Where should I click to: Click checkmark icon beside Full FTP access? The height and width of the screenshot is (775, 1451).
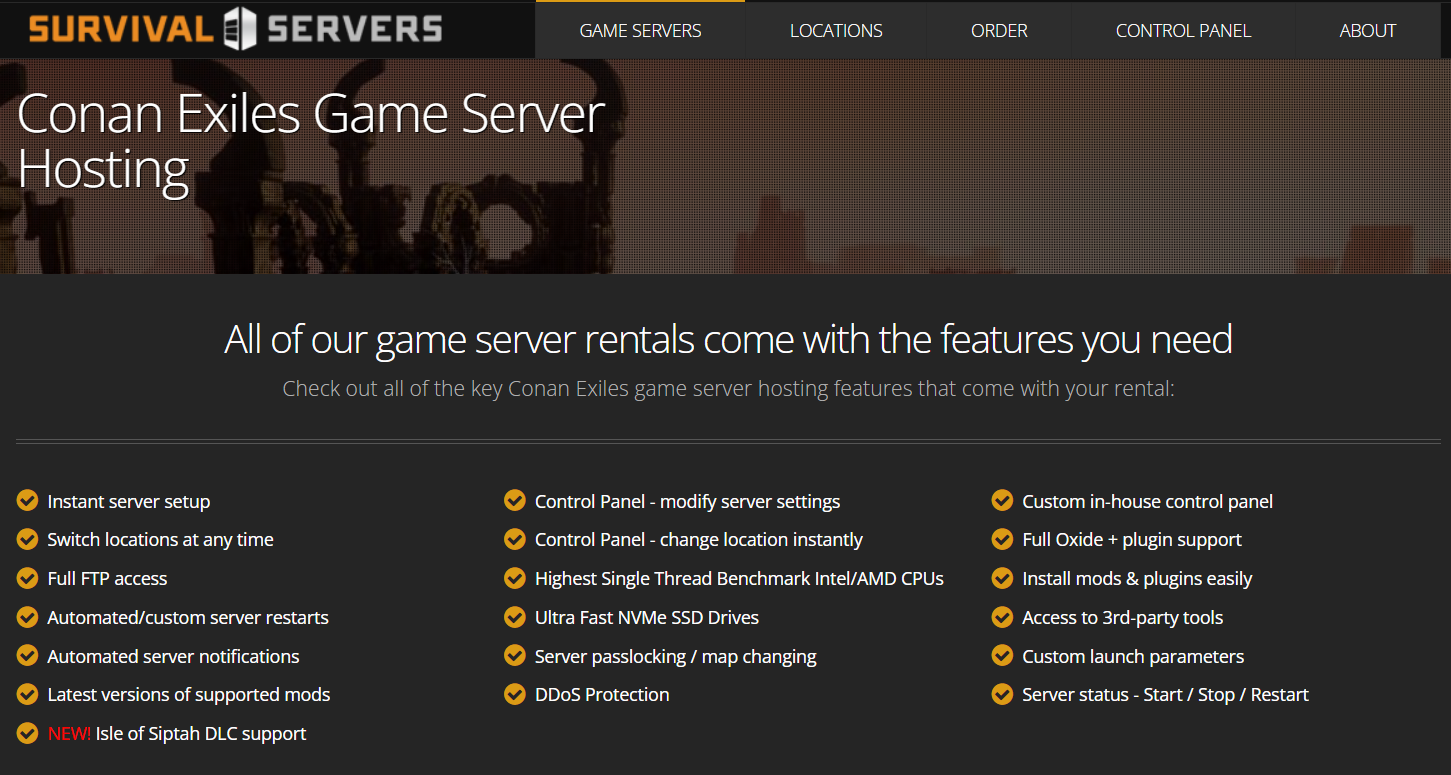[x=28, y=578]
